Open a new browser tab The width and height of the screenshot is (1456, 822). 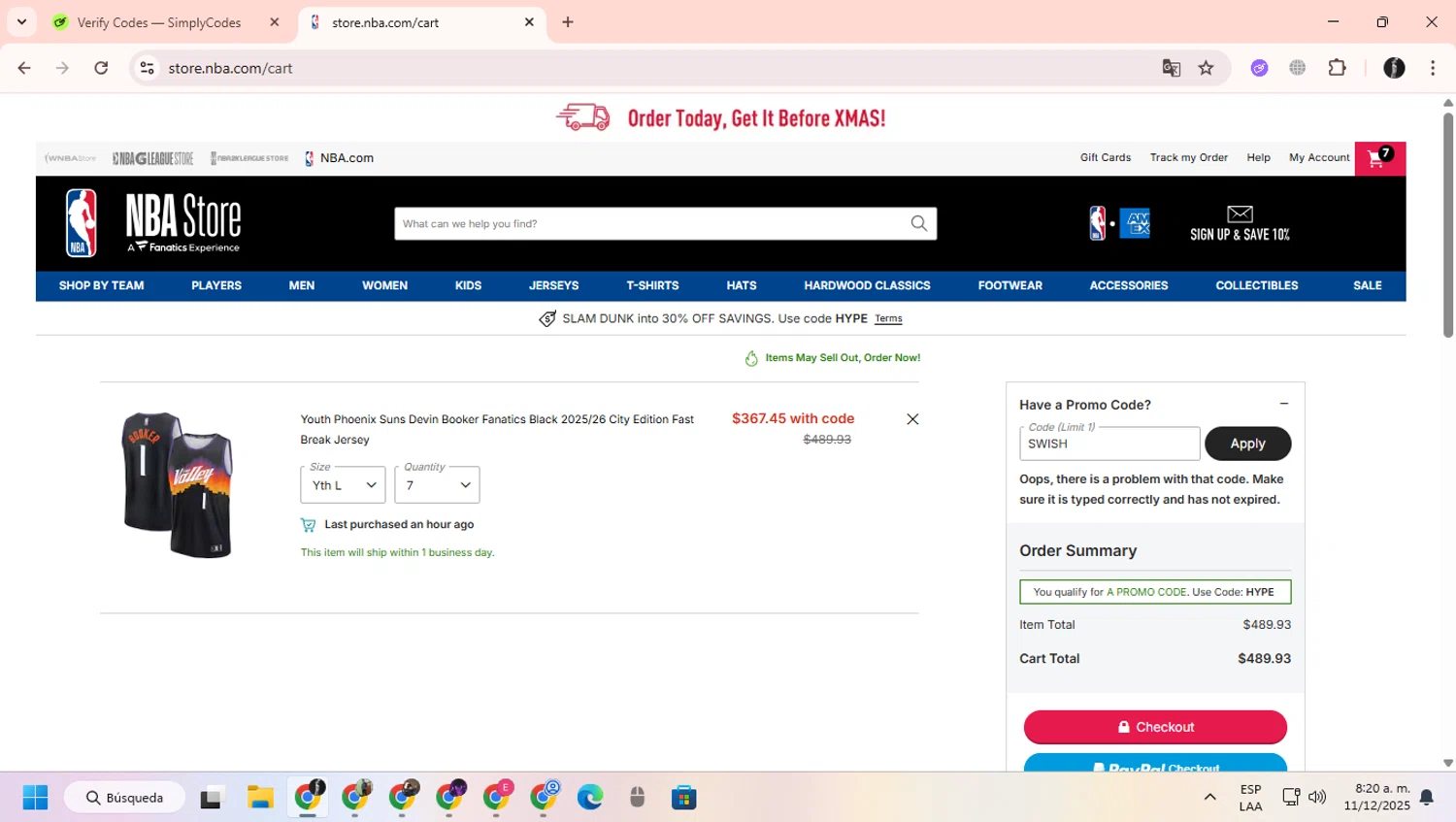(568, 22)
